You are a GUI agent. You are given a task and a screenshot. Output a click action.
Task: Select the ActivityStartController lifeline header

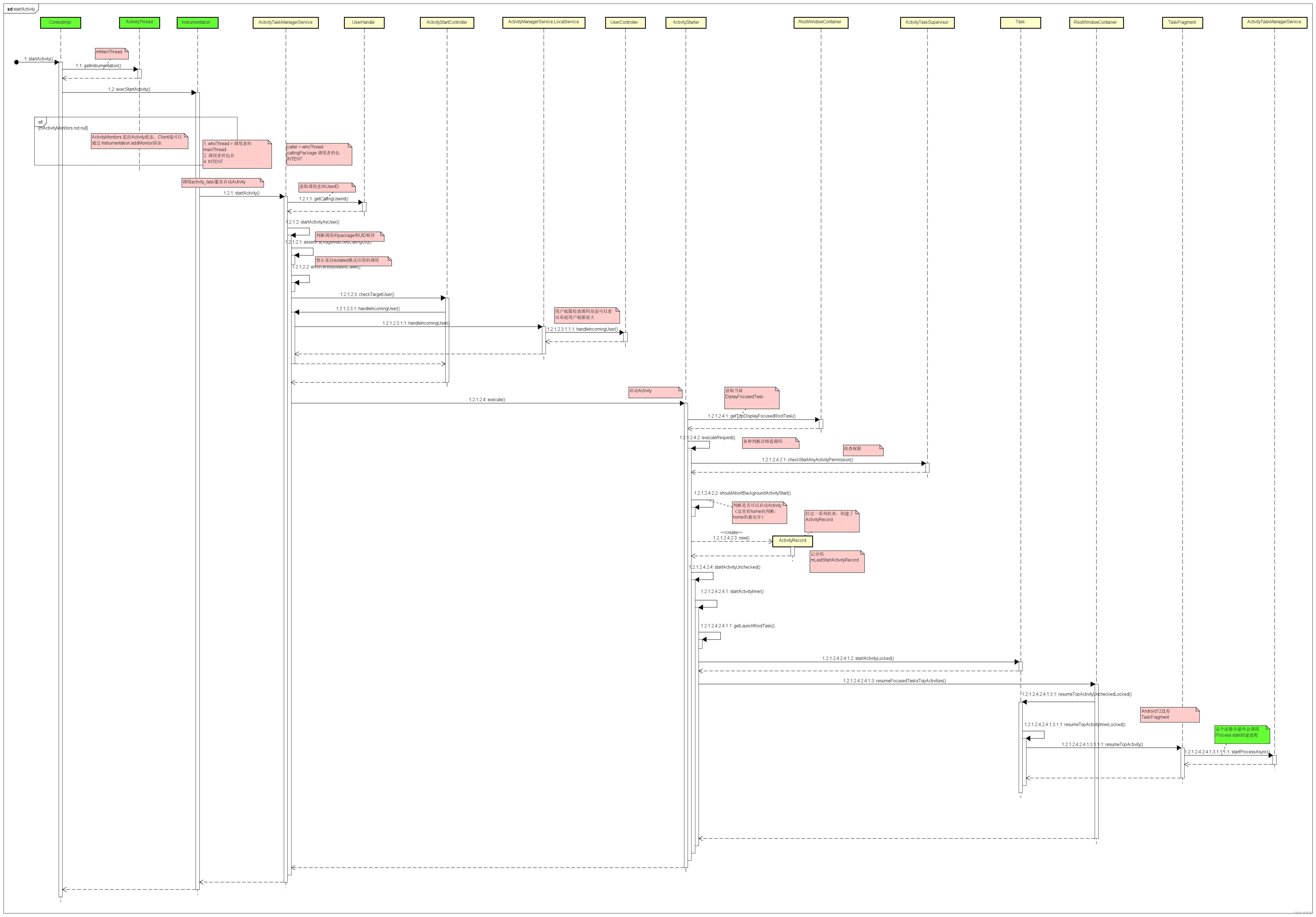coord(446,22)
